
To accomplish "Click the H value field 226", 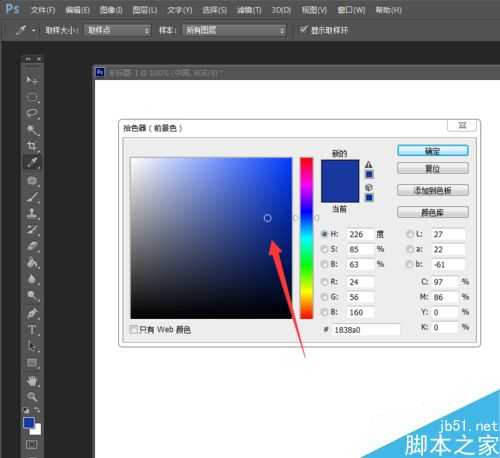I will [x=360, y=234].
